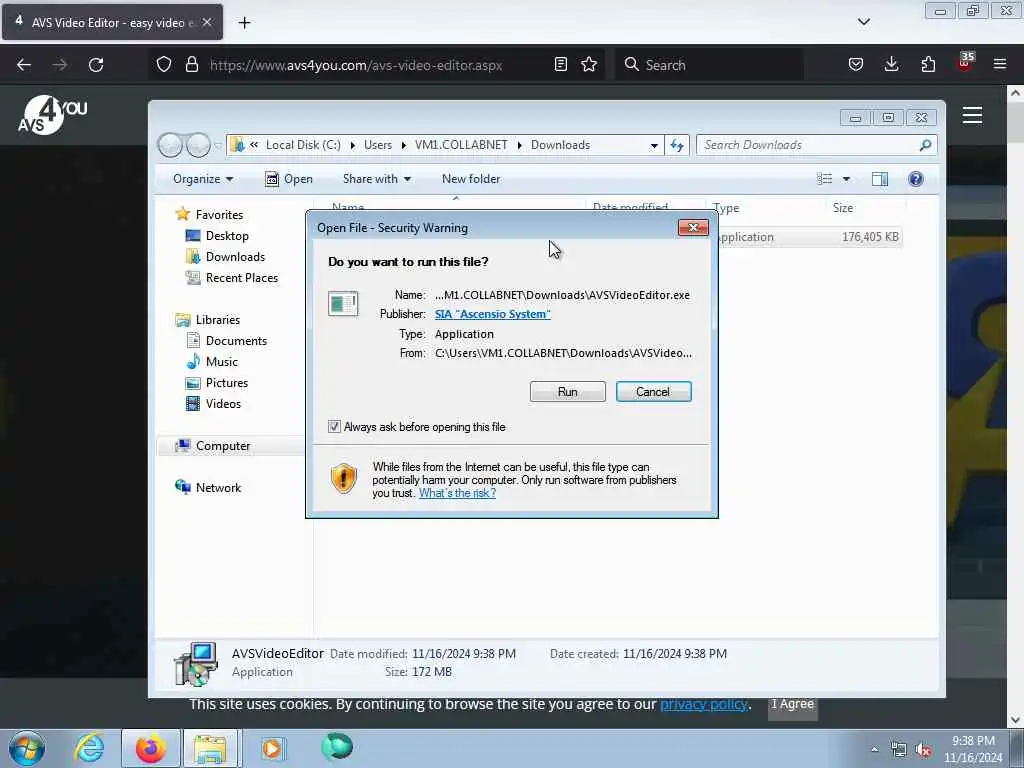
Task: Open the What's the risk? link
Action: coord(457,493)
